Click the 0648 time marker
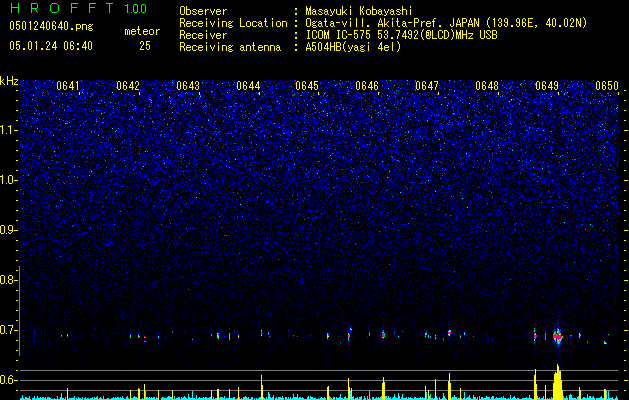Image resolution: width=629 pixels, height=400 pixels. 487,86
